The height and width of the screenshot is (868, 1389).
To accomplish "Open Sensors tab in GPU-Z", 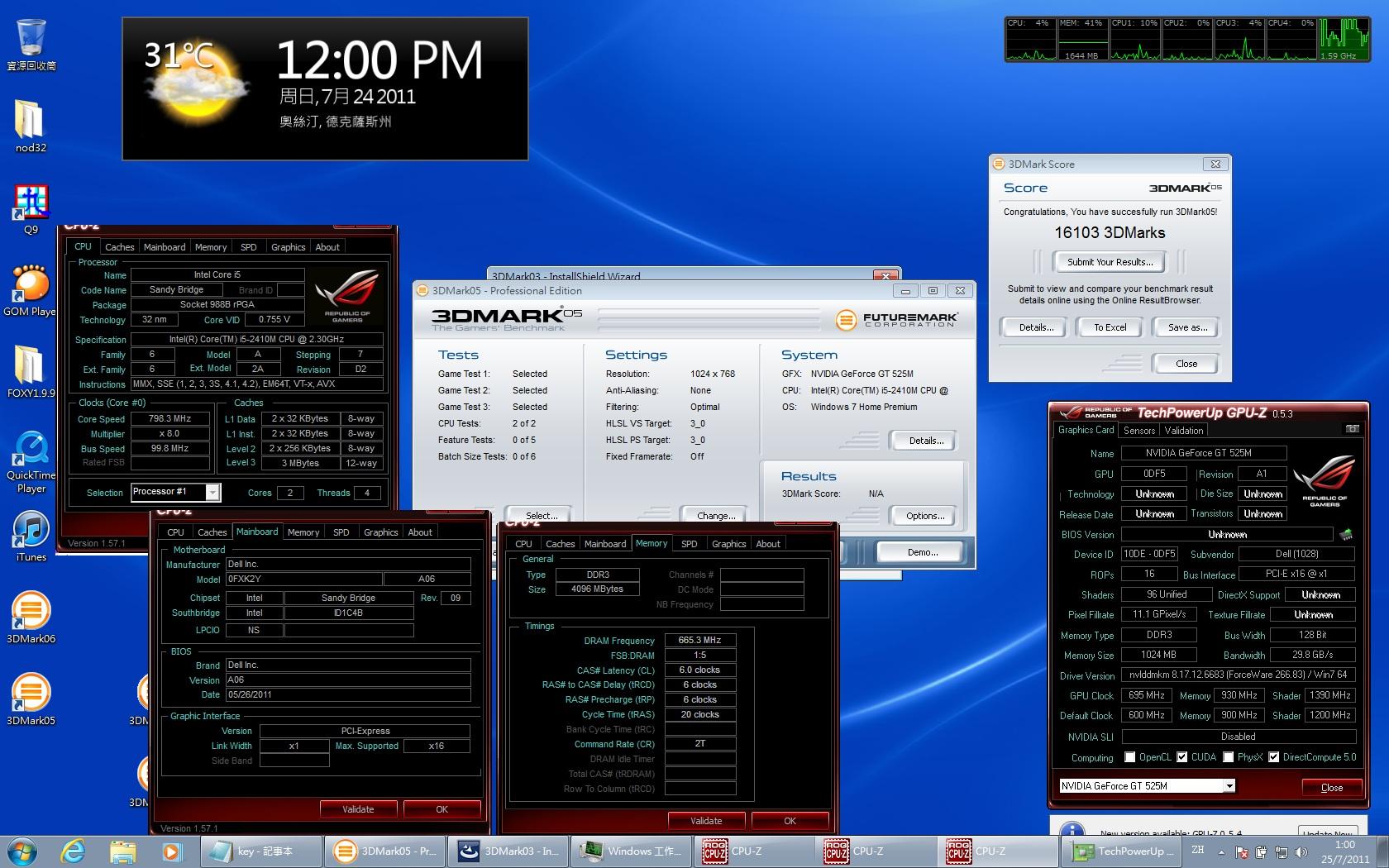I will [1139, 431].
